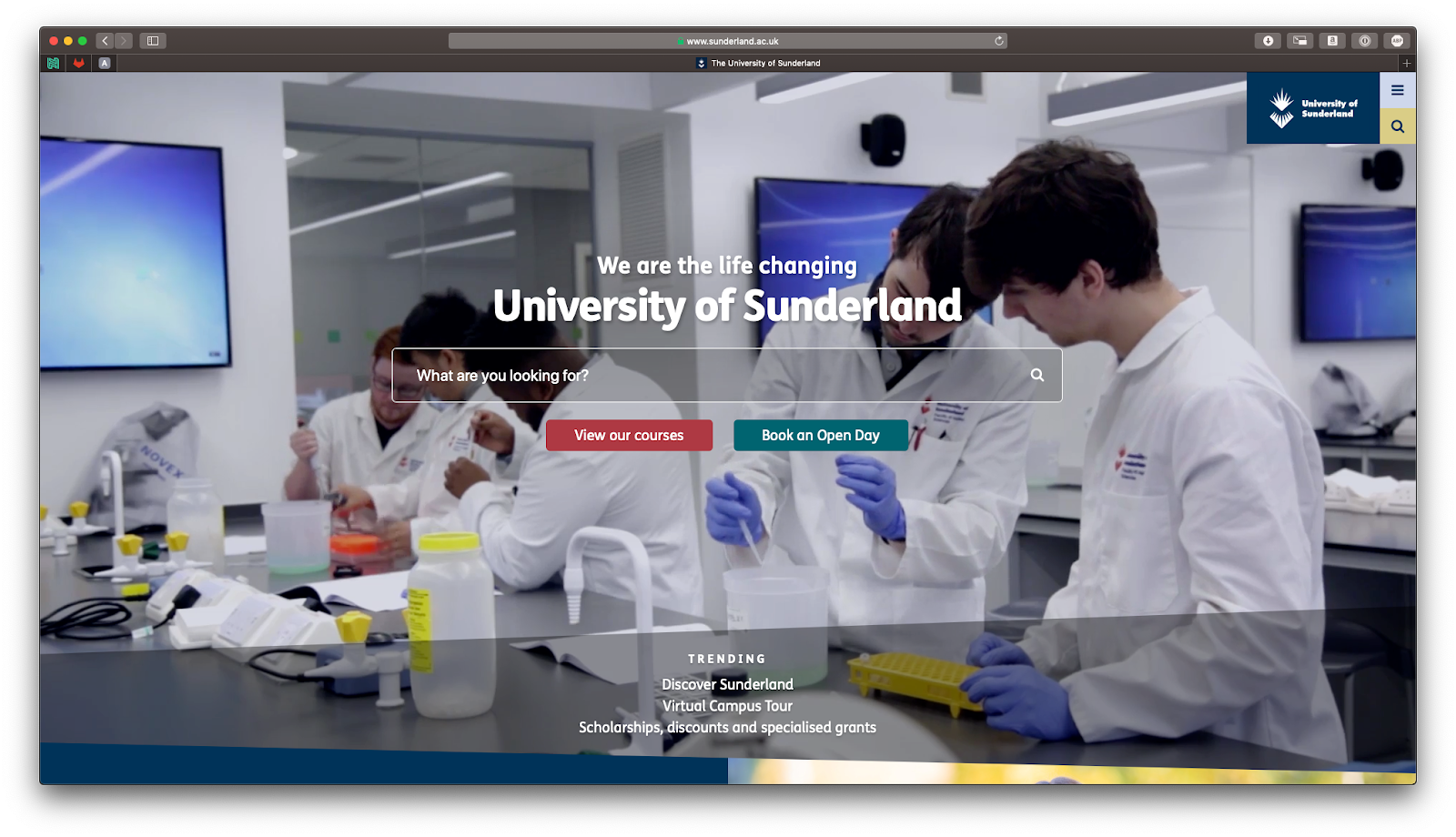Open the yellow site search icon
The image size is (1456, 837).
point(1398,126)
